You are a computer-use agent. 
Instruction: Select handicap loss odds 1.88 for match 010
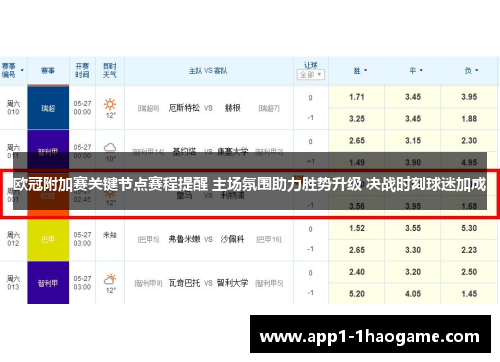pos(469,119)
